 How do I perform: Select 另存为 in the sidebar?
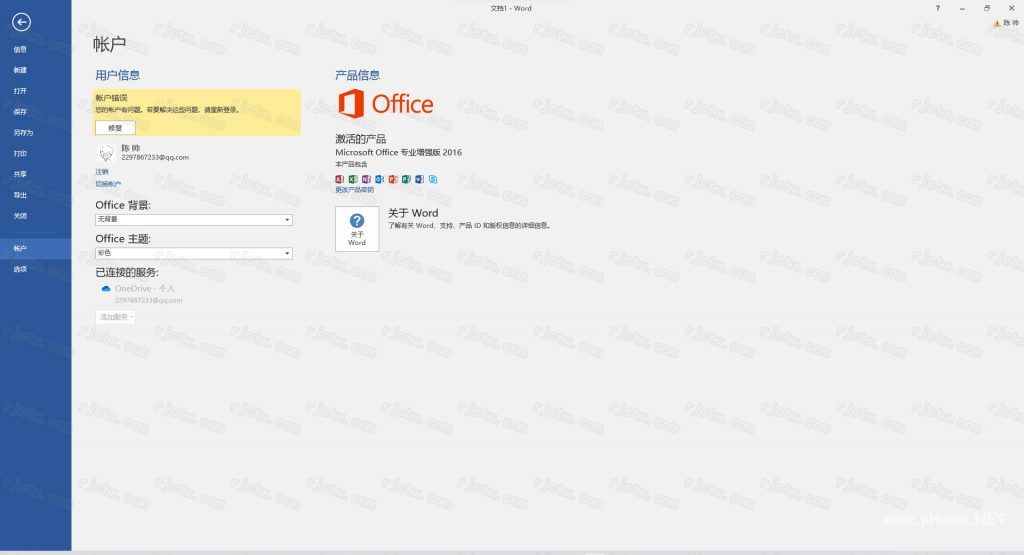[23, 133]
